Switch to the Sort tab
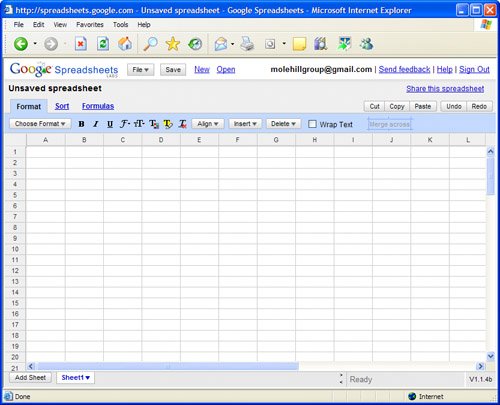Screen dimensions: 500x405 62,106
